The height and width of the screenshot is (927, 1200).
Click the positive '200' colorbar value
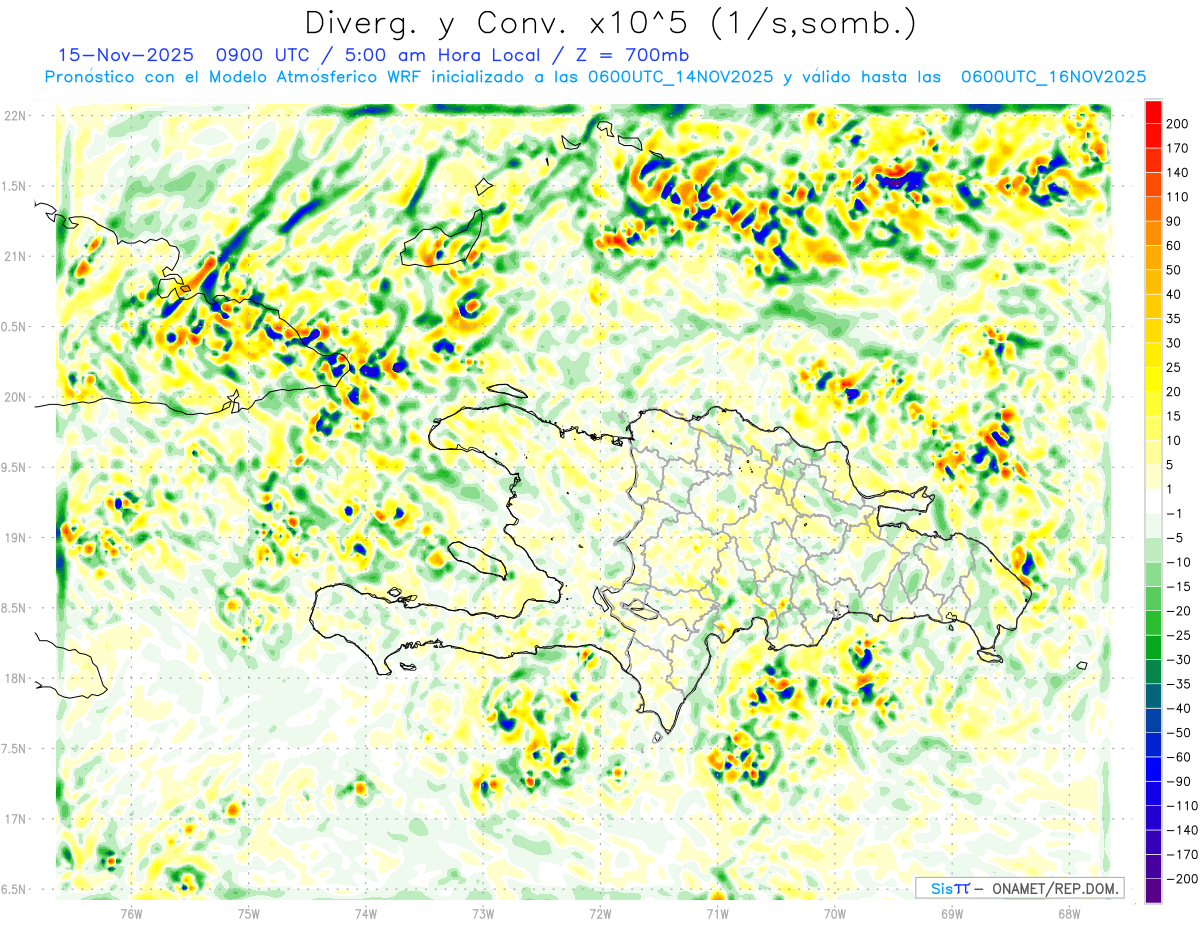tap(1177, 124)
